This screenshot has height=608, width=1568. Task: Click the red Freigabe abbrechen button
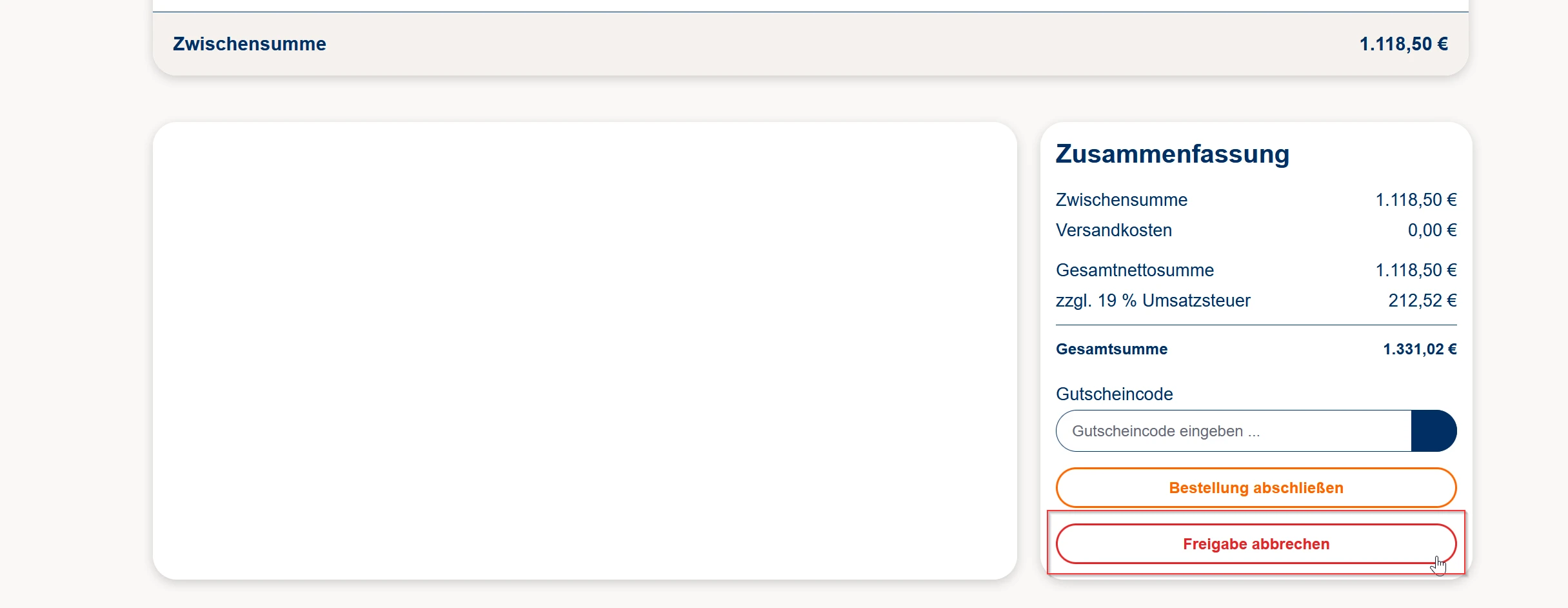(1255, 544)
